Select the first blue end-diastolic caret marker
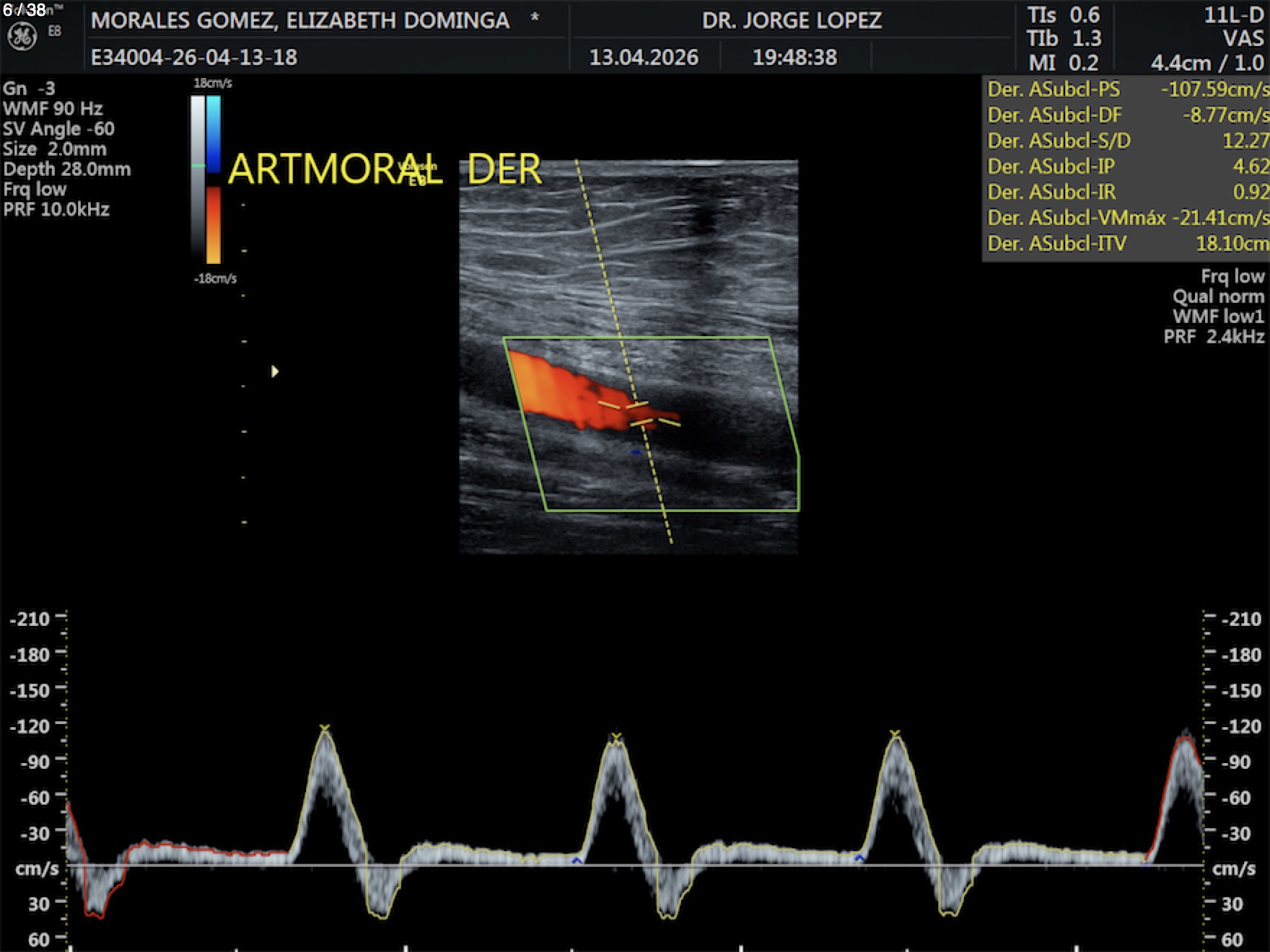1270x952 pixels. [x=577, y=860]
